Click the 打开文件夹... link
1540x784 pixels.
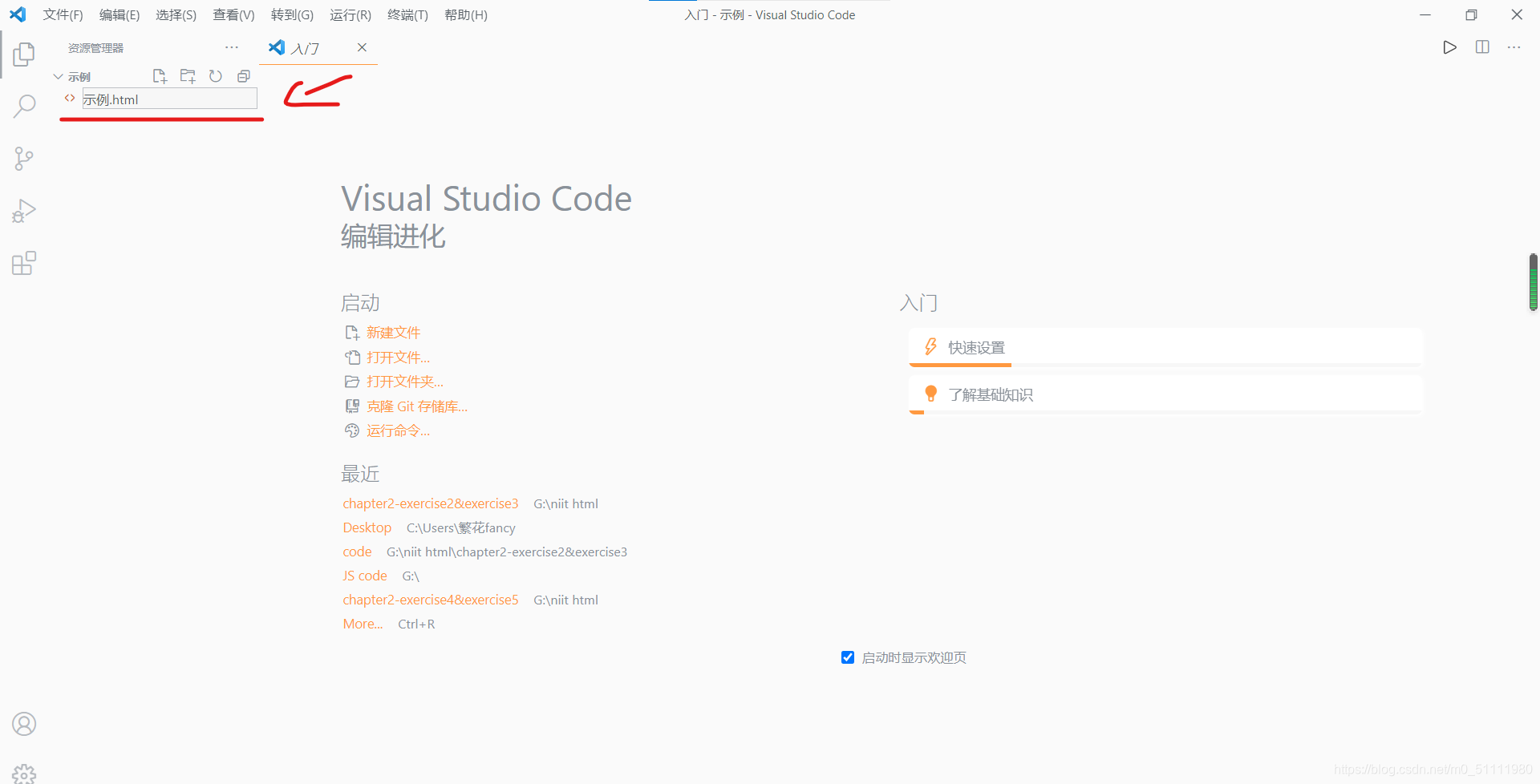pyautogui.click(x=404, y=382)
